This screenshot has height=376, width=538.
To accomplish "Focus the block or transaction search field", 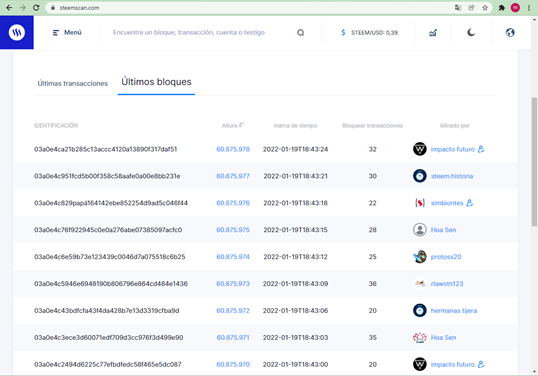I will [189, 32].
